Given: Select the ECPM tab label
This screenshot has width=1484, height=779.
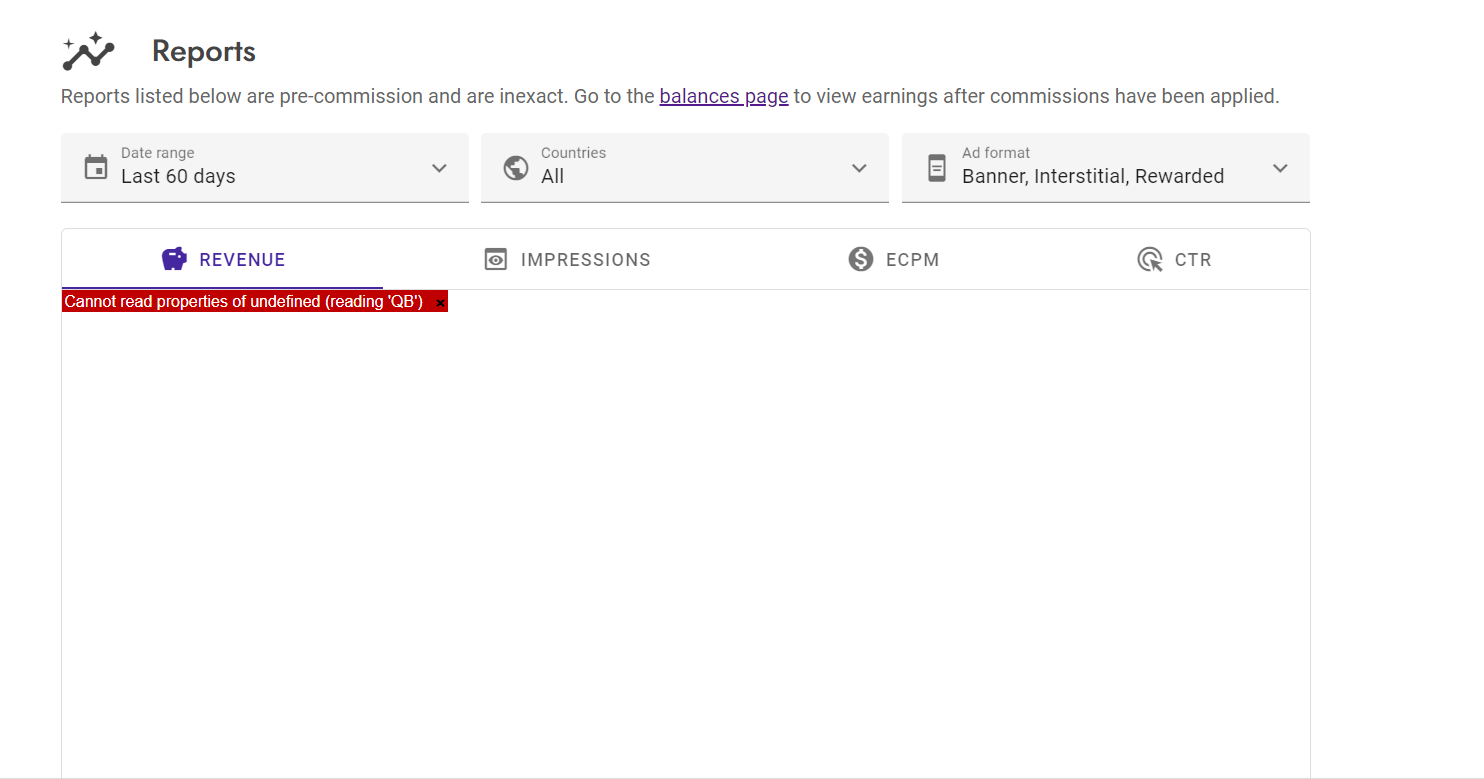Looking at the screenshot, I should click(912, 260).
